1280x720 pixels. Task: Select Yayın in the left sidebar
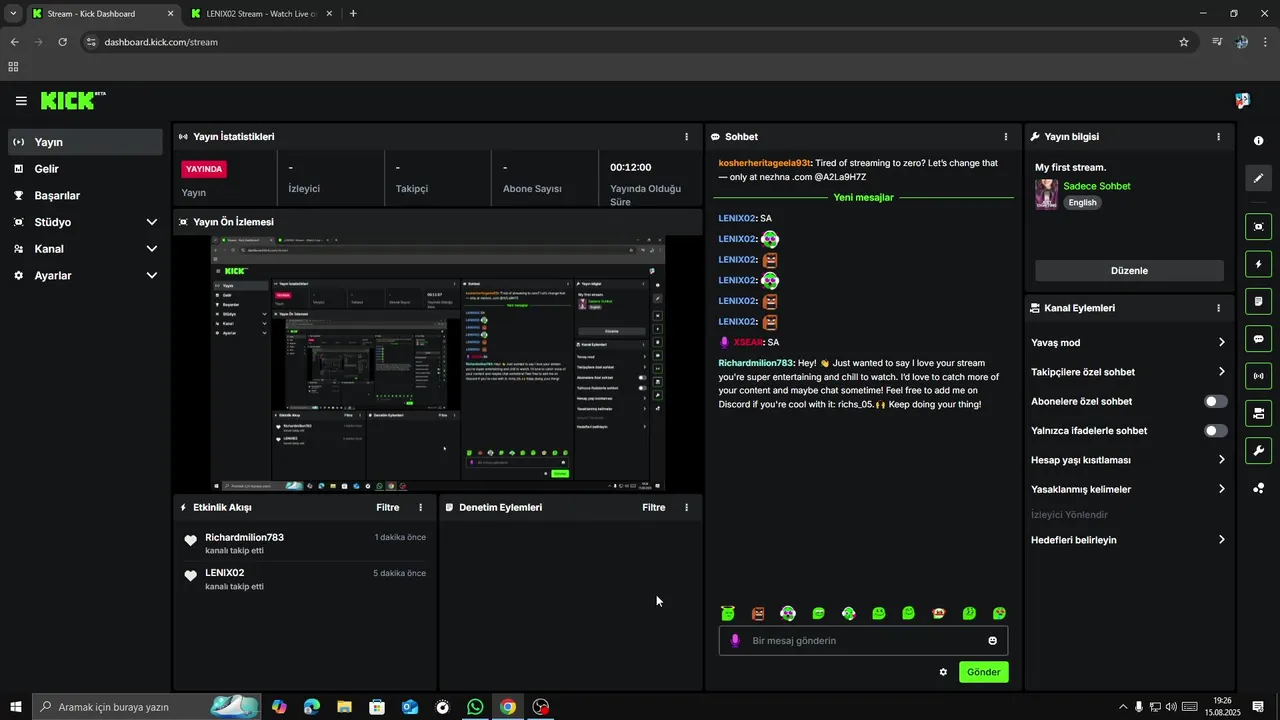(85, 142)
